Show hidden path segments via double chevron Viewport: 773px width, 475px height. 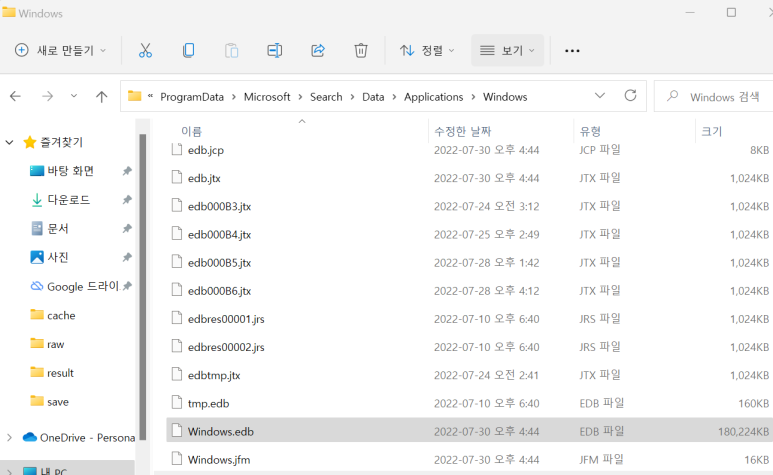pyautogui.click(x=150, y=96)
